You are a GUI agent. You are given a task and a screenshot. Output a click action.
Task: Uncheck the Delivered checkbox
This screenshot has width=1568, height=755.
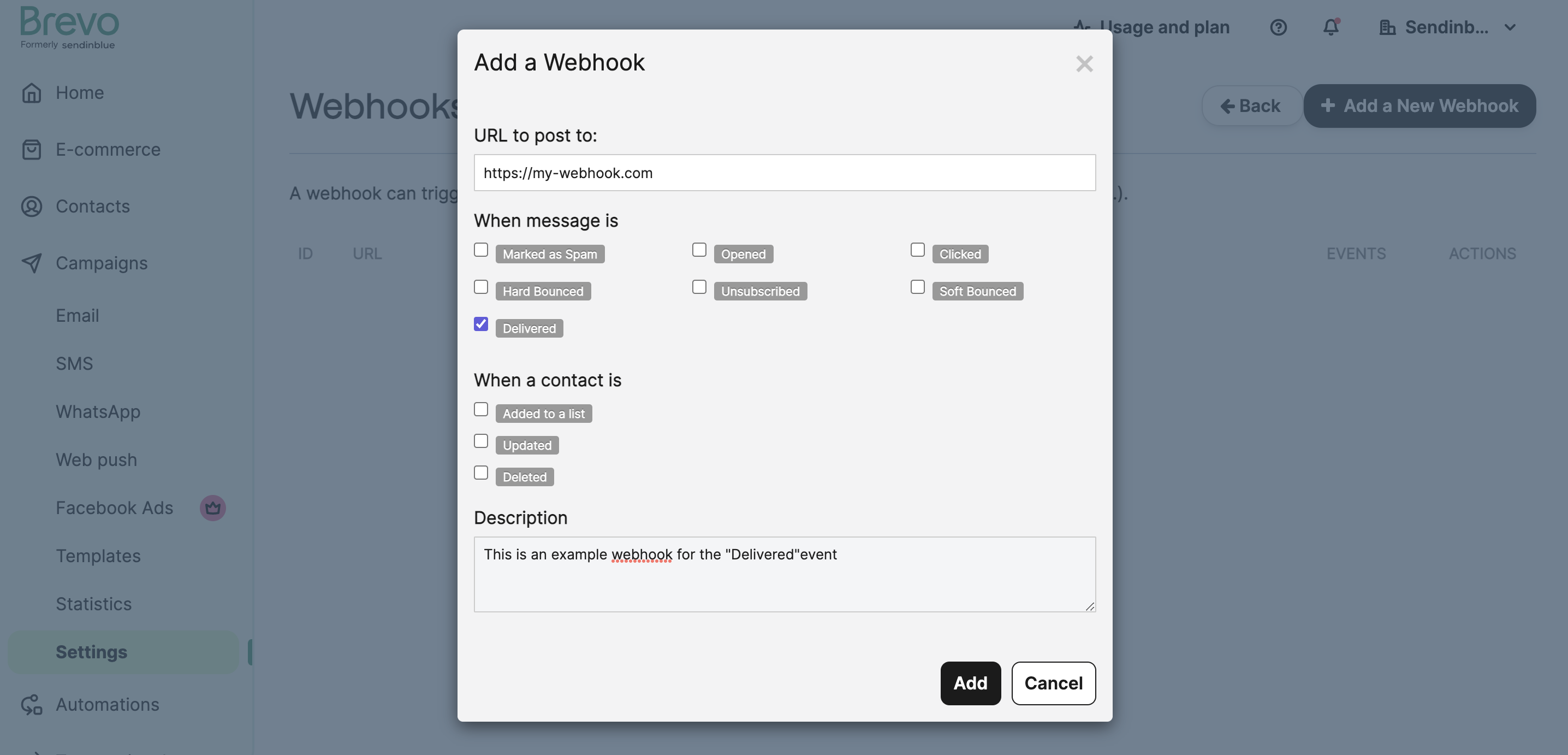click(481, 325)
